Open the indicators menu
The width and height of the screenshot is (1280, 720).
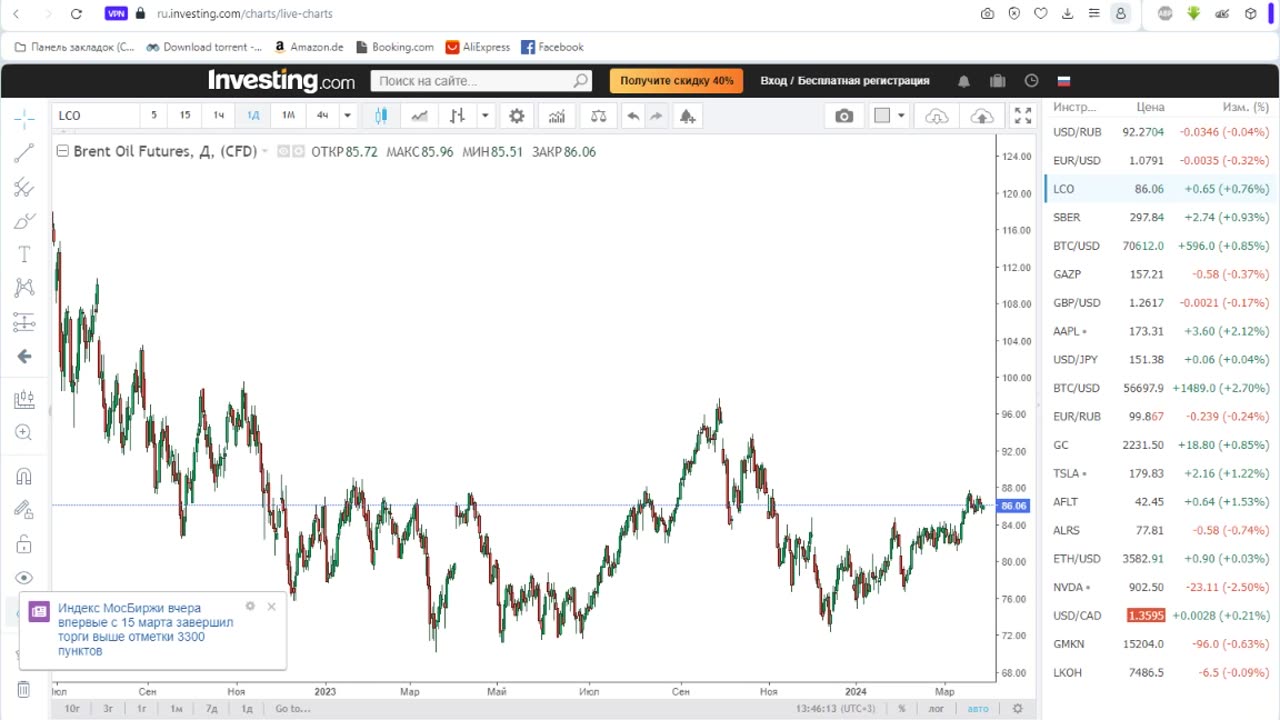coord(557,116)
